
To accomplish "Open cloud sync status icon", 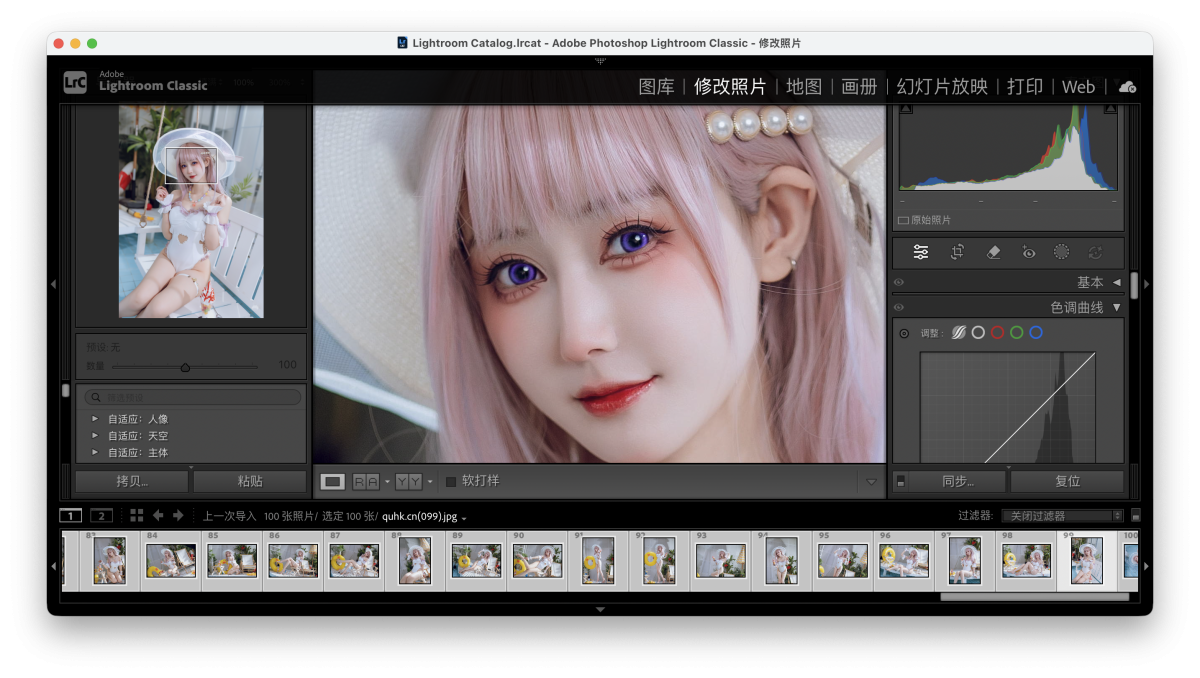I will [1128, 87].
